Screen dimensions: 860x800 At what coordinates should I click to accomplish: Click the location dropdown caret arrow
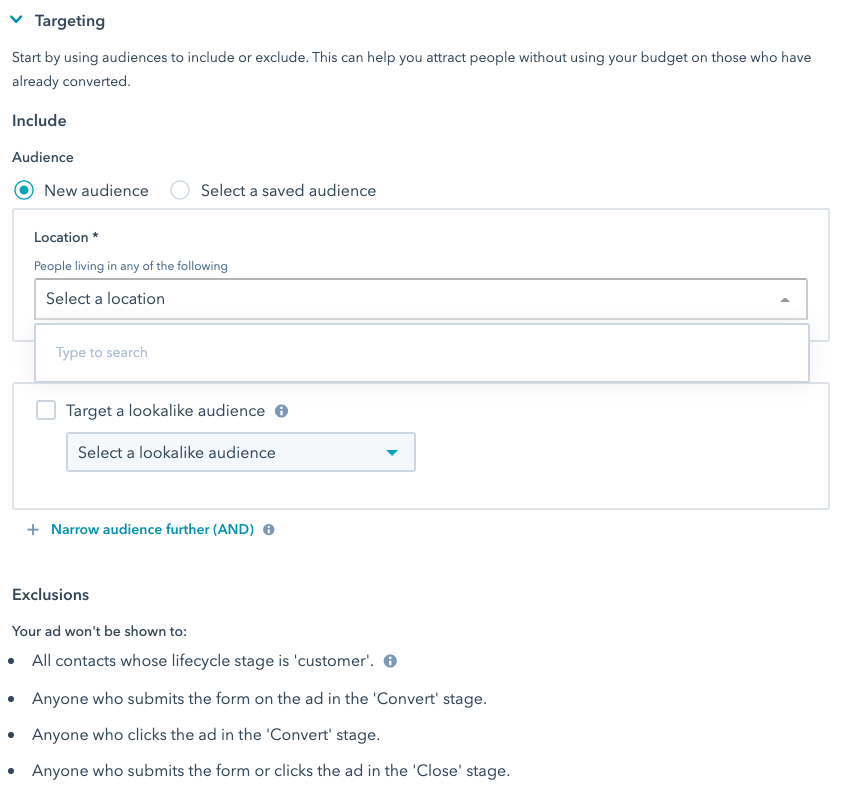(x=785, y=300)
